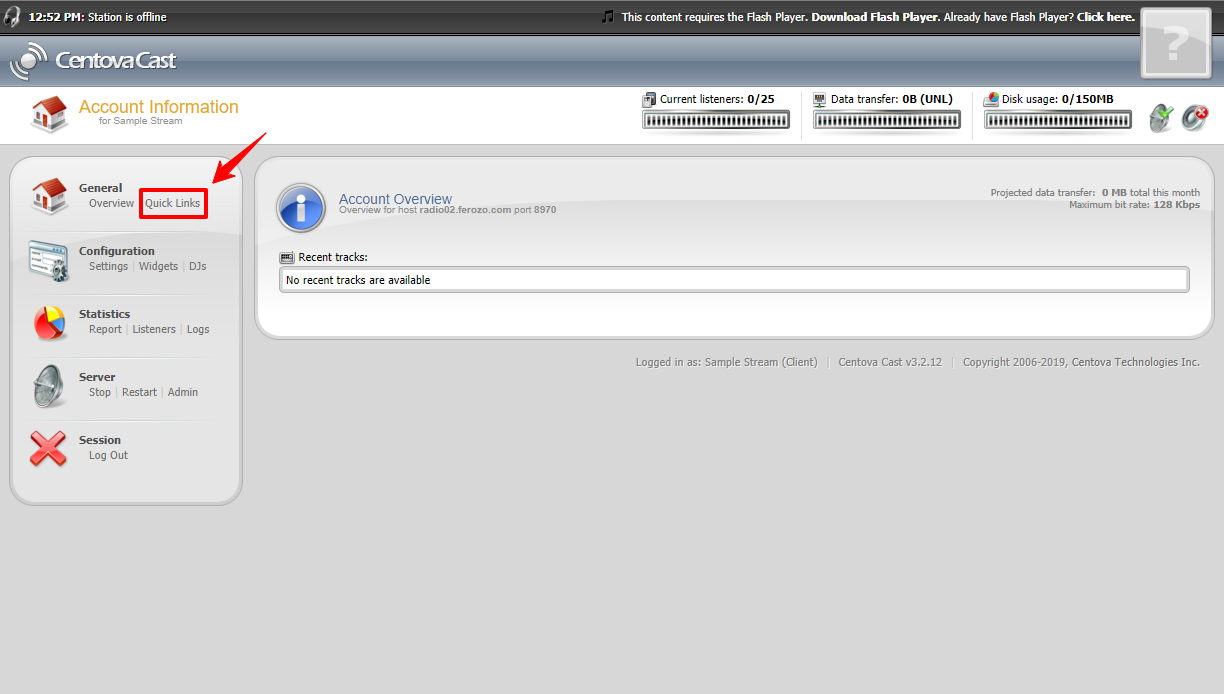Open Widgets under Configuration
Screen dimensions: 1224x694
[158, 266]
